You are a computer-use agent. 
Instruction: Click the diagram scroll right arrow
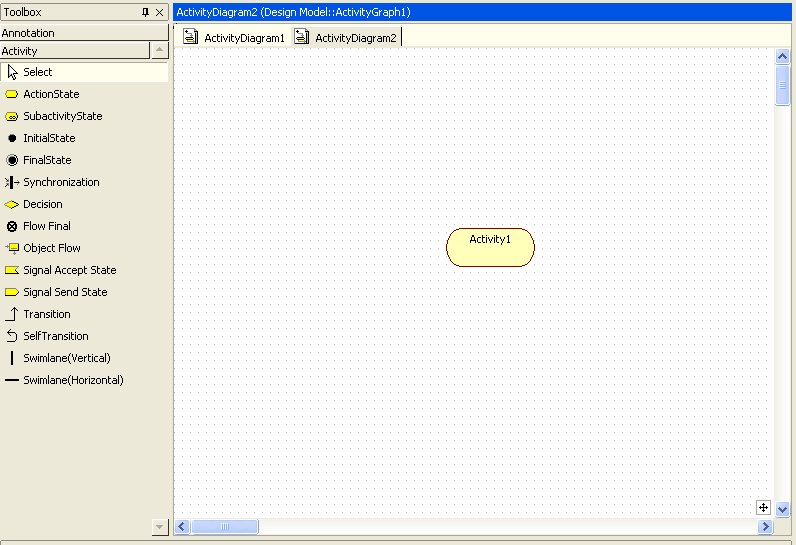(765, 527)
